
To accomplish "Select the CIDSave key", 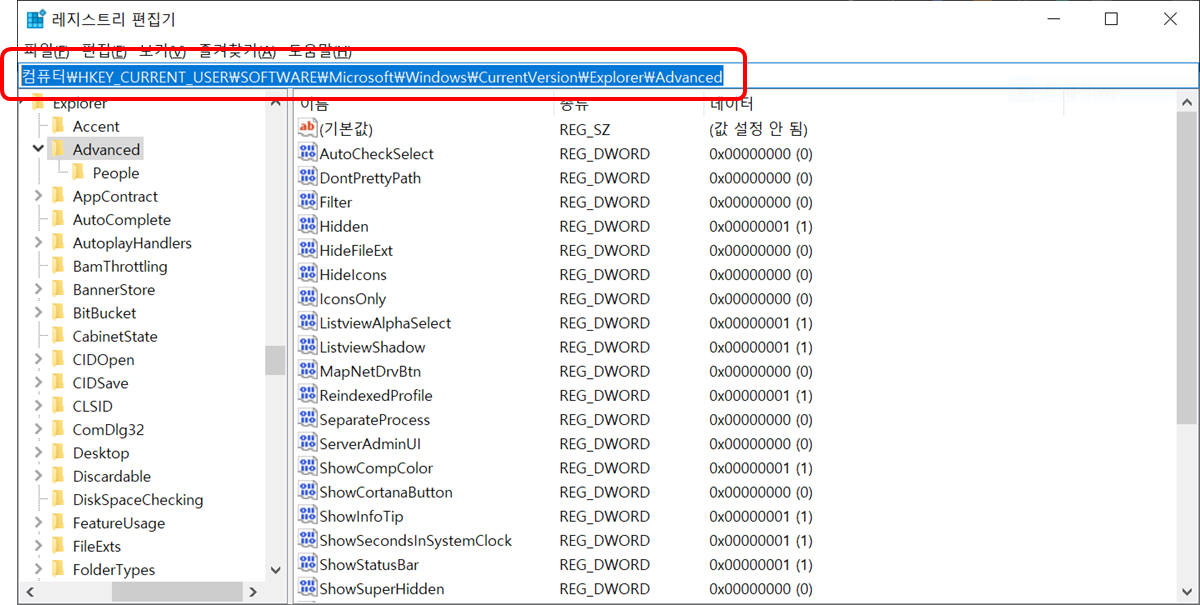I will [100, 382].
